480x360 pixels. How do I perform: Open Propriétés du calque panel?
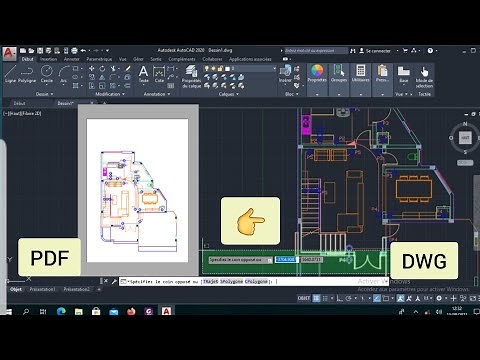click(191, 77)
